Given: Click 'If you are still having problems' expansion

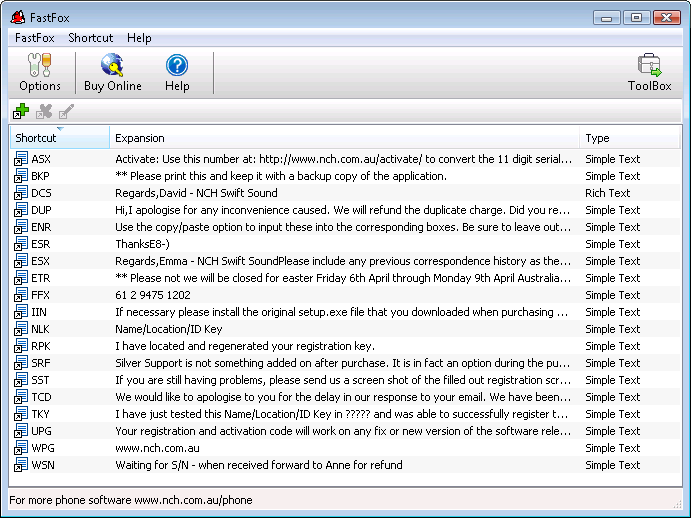Looking at the screenshot, I should 343,380.
